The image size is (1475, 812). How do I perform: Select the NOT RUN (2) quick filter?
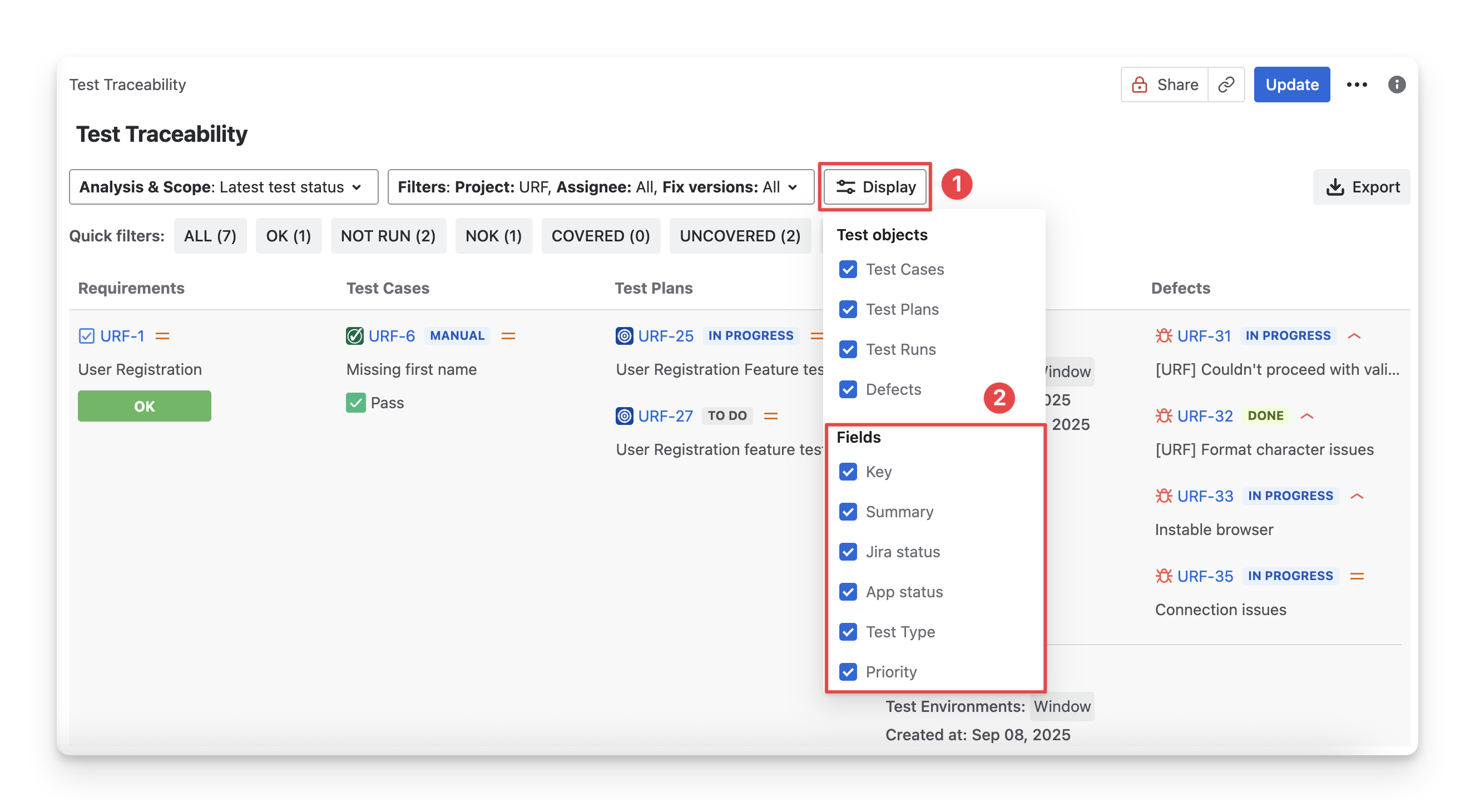(388, 236)
